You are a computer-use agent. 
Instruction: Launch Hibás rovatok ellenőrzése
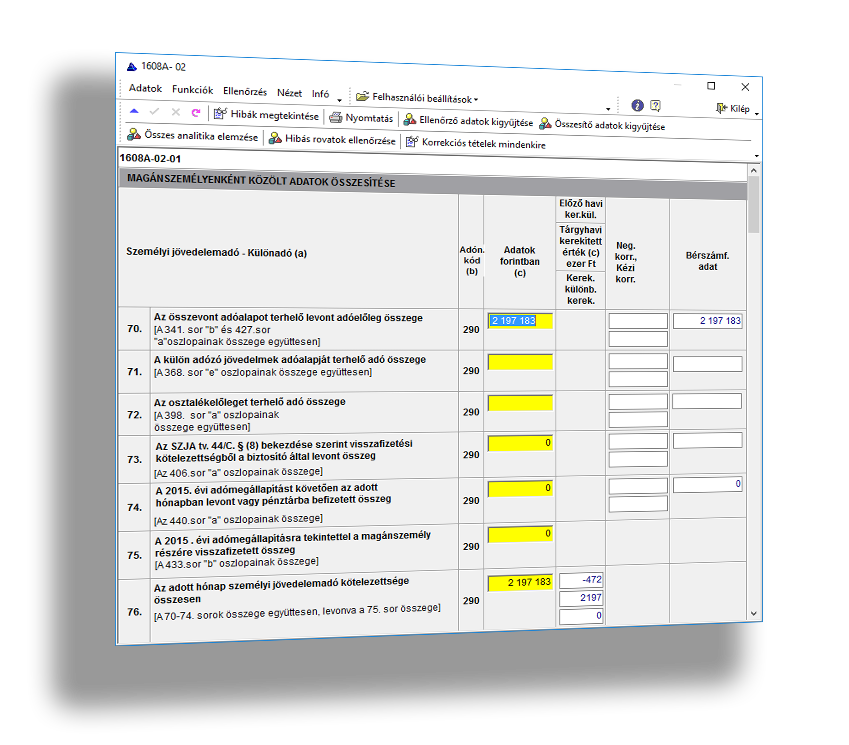coord(332,139)
